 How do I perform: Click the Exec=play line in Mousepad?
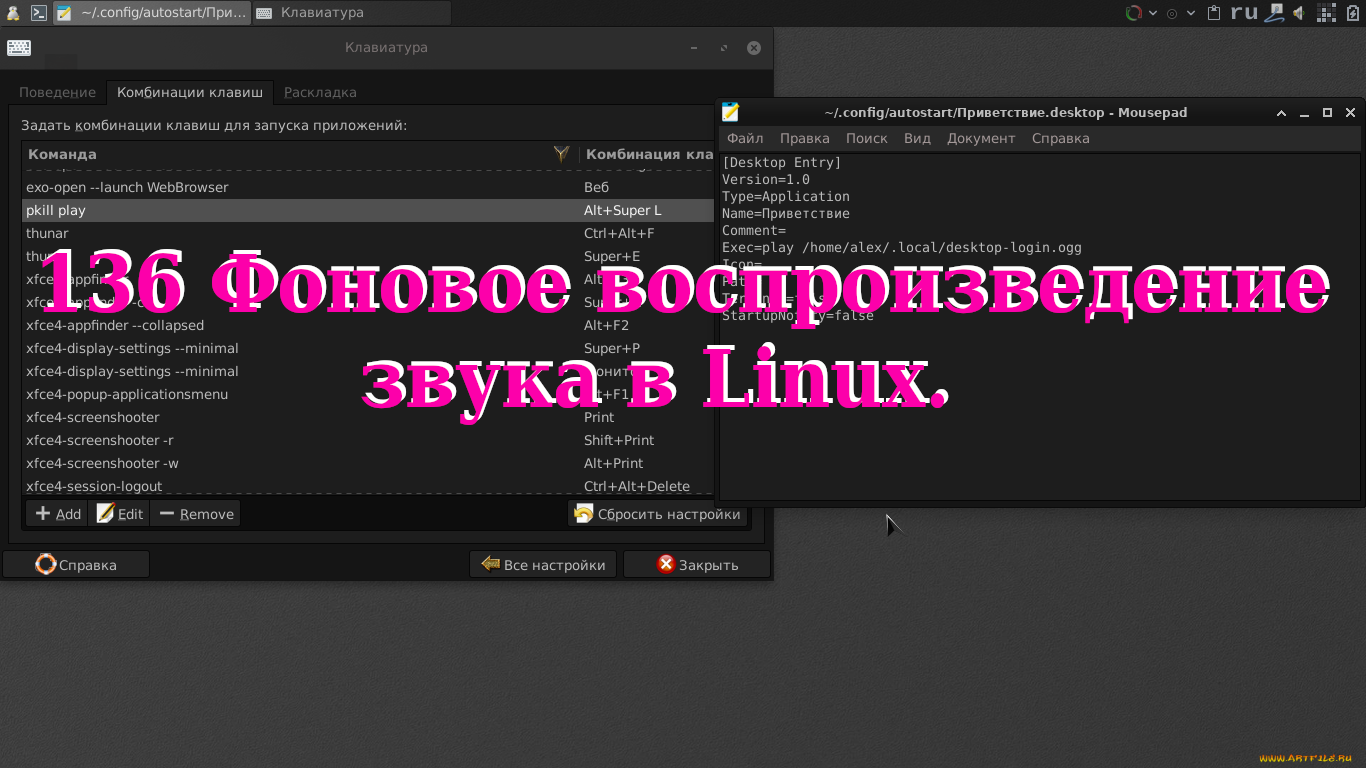(902, 247)
